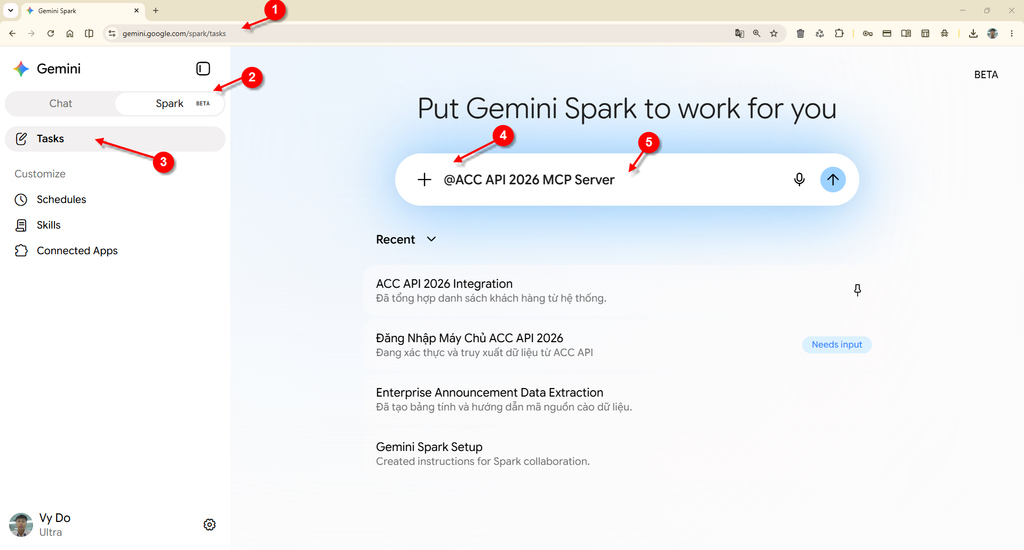Expand the Recent dropdown chevron
Screen dimensions: 1024x550
(x=431, y=239)
